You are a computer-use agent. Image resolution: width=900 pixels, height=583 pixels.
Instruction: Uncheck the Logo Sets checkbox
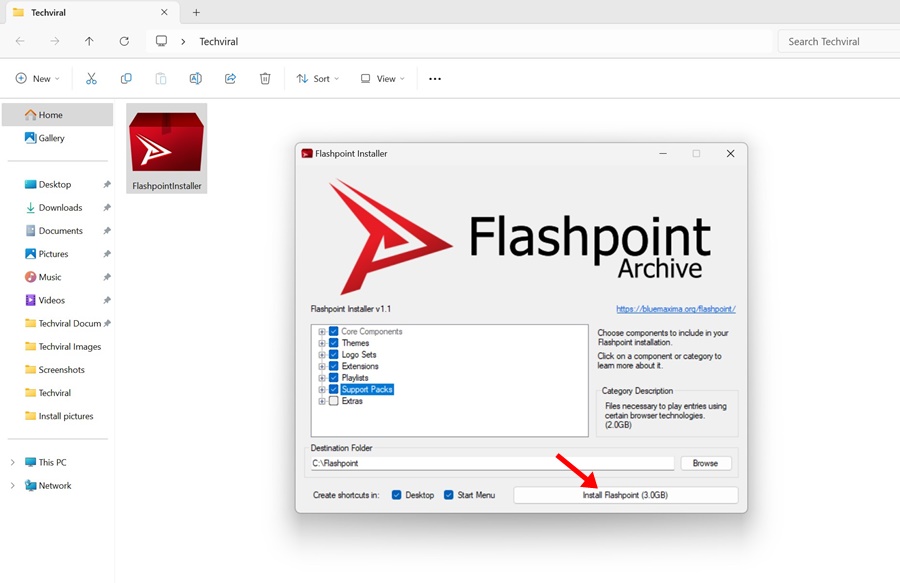tap(333, 355)
